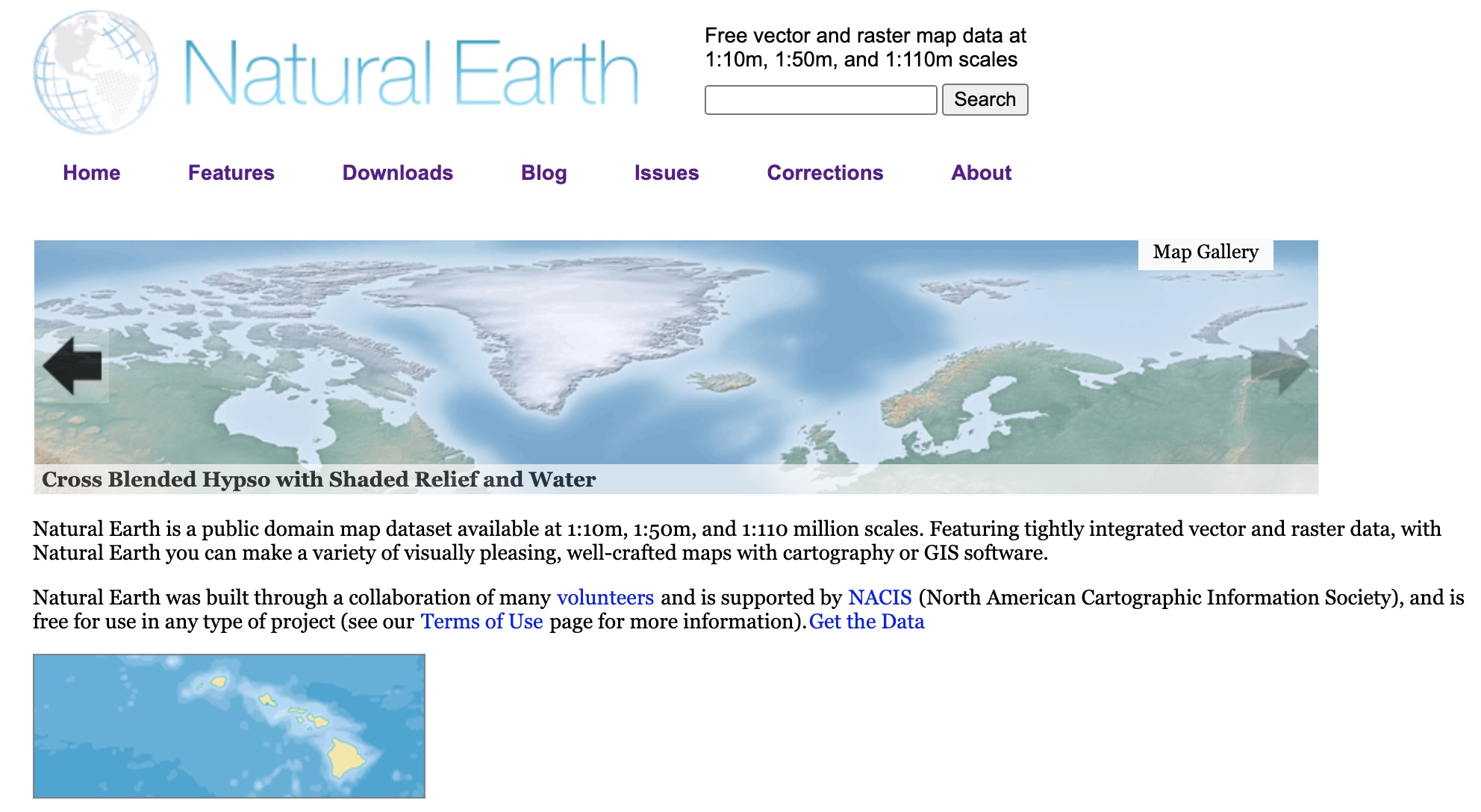1481x812 pixels.
Task: Show the previous slide with the left arrow
Action: [72, 366]
